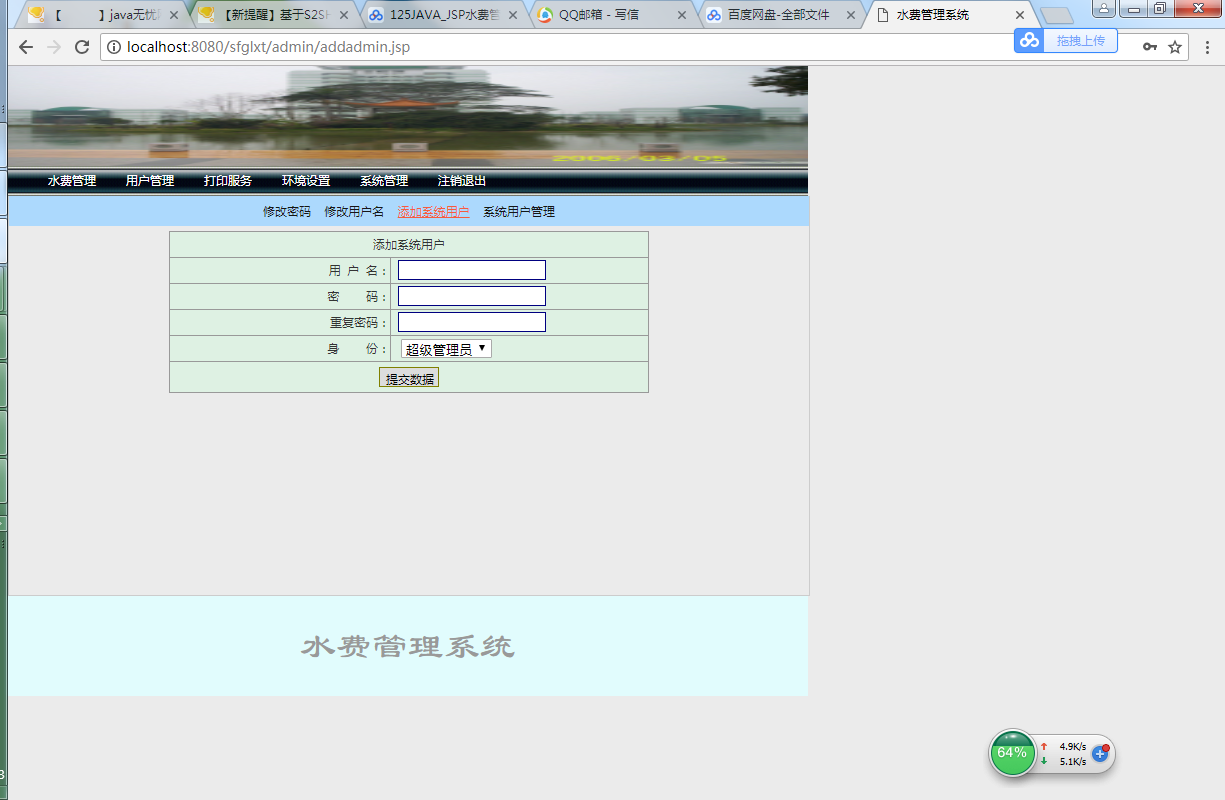Close the 新提醒 S2SH tab
The width and height of the screenshot is (1225, 800).
pyautogui.click(x=342, y=15)
